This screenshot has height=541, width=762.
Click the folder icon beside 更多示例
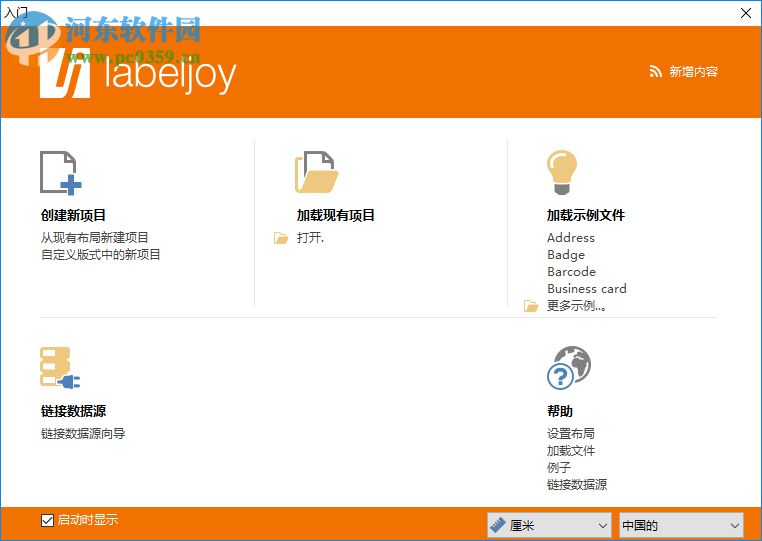click(531, 306)
